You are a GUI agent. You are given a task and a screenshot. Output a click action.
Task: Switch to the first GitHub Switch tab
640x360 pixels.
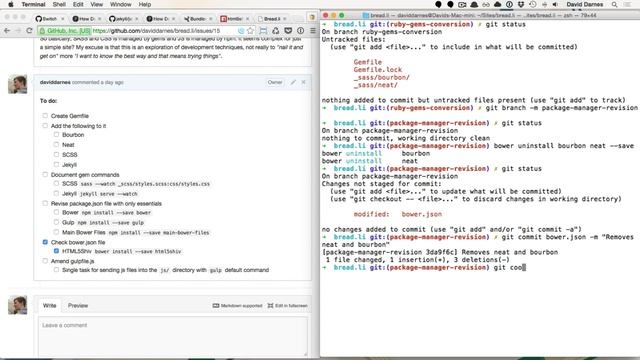pos(49,19)
